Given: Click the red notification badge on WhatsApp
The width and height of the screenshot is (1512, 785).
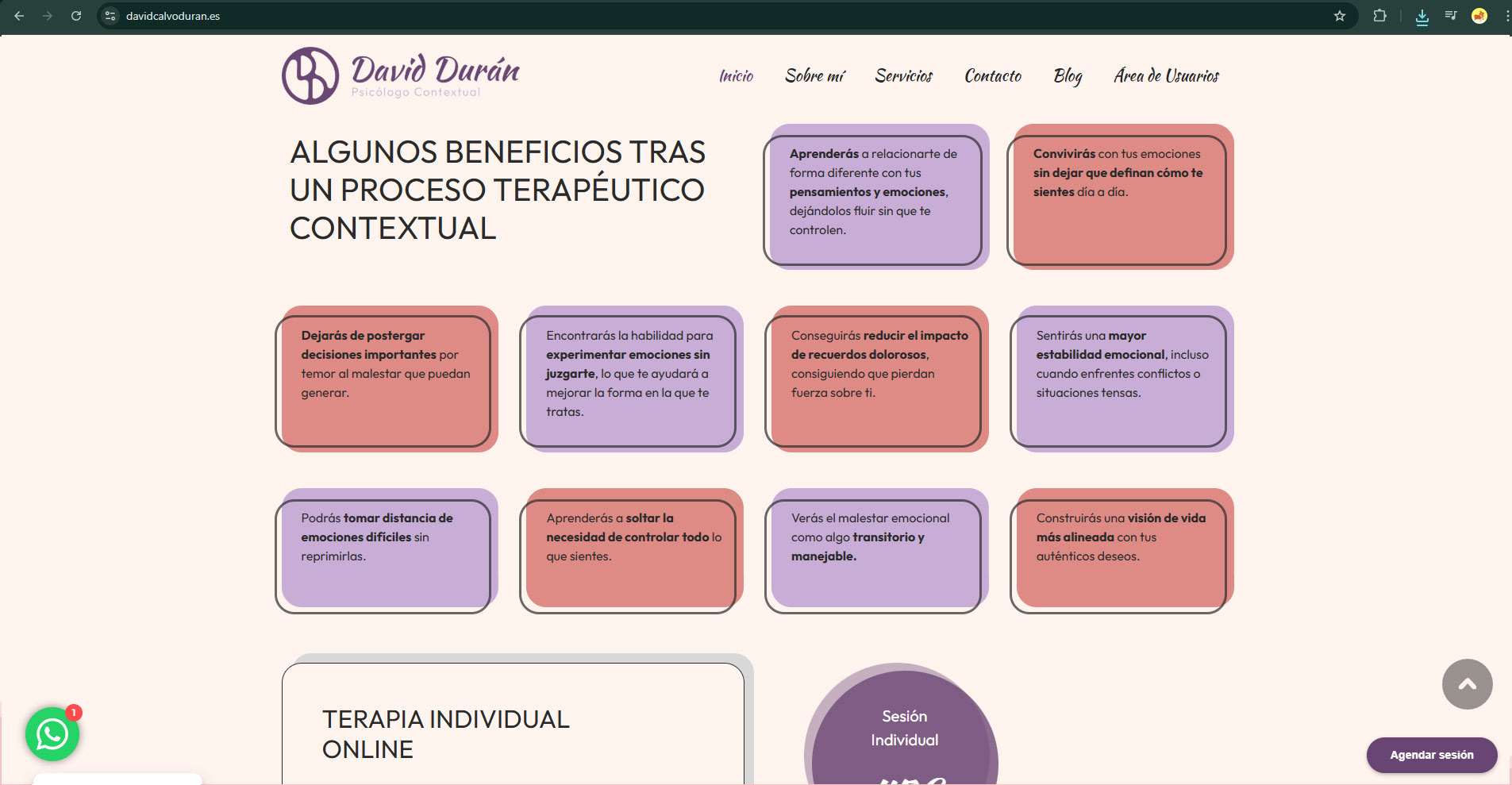Looking at the screenshot, I should tap(74, 713).
